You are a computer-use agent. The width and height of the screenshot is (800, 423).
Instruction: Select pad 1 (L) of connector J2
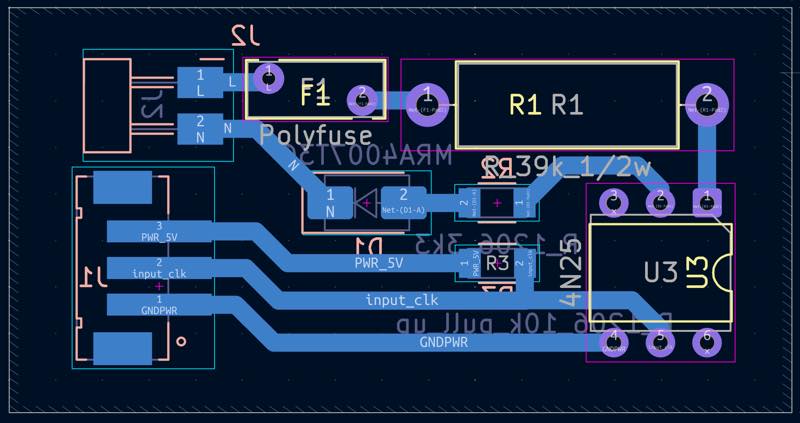(200, 83)
